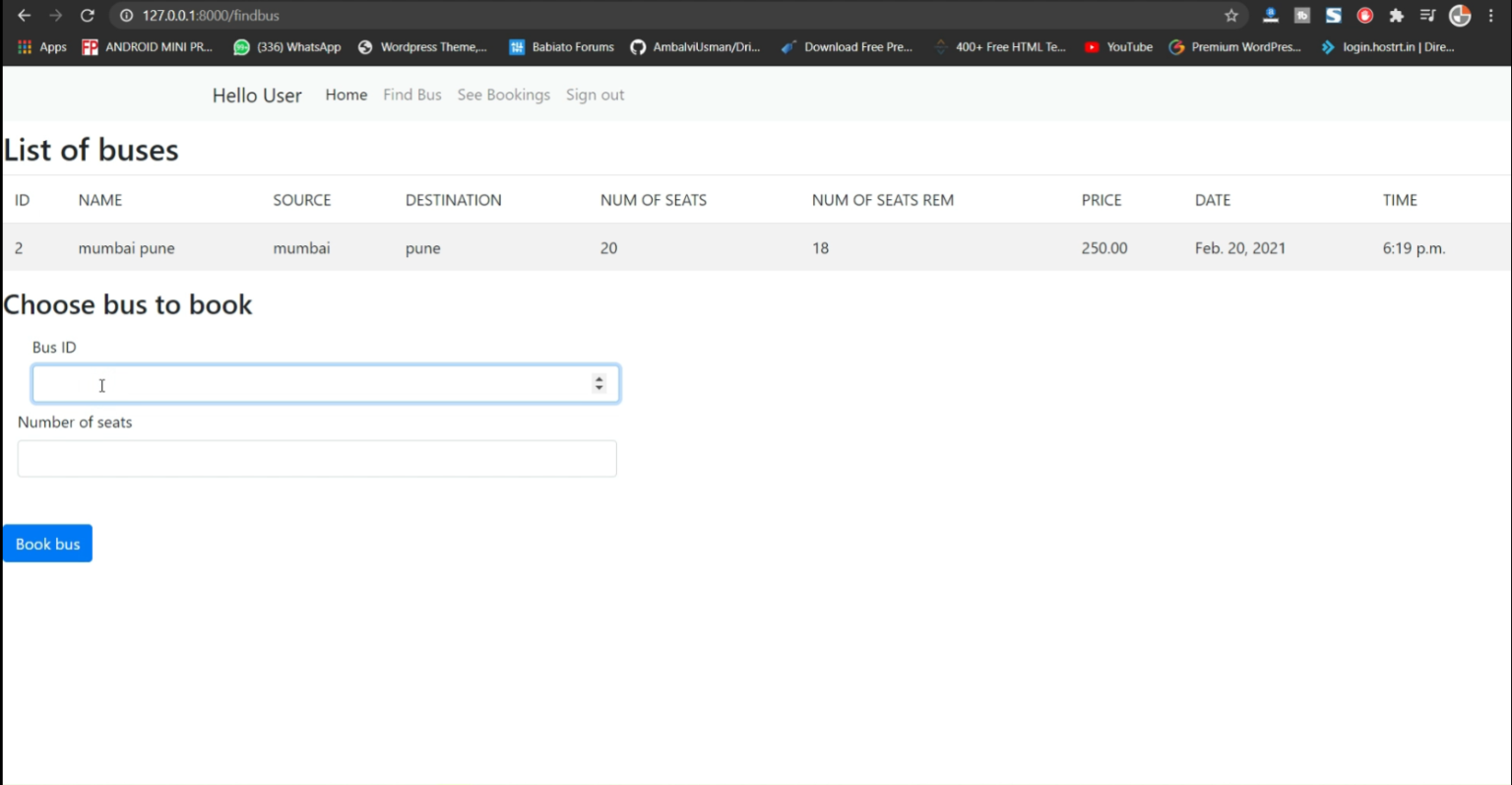Go to the Home menu item
Screen dimensions: 1512x785
point(346,95)
